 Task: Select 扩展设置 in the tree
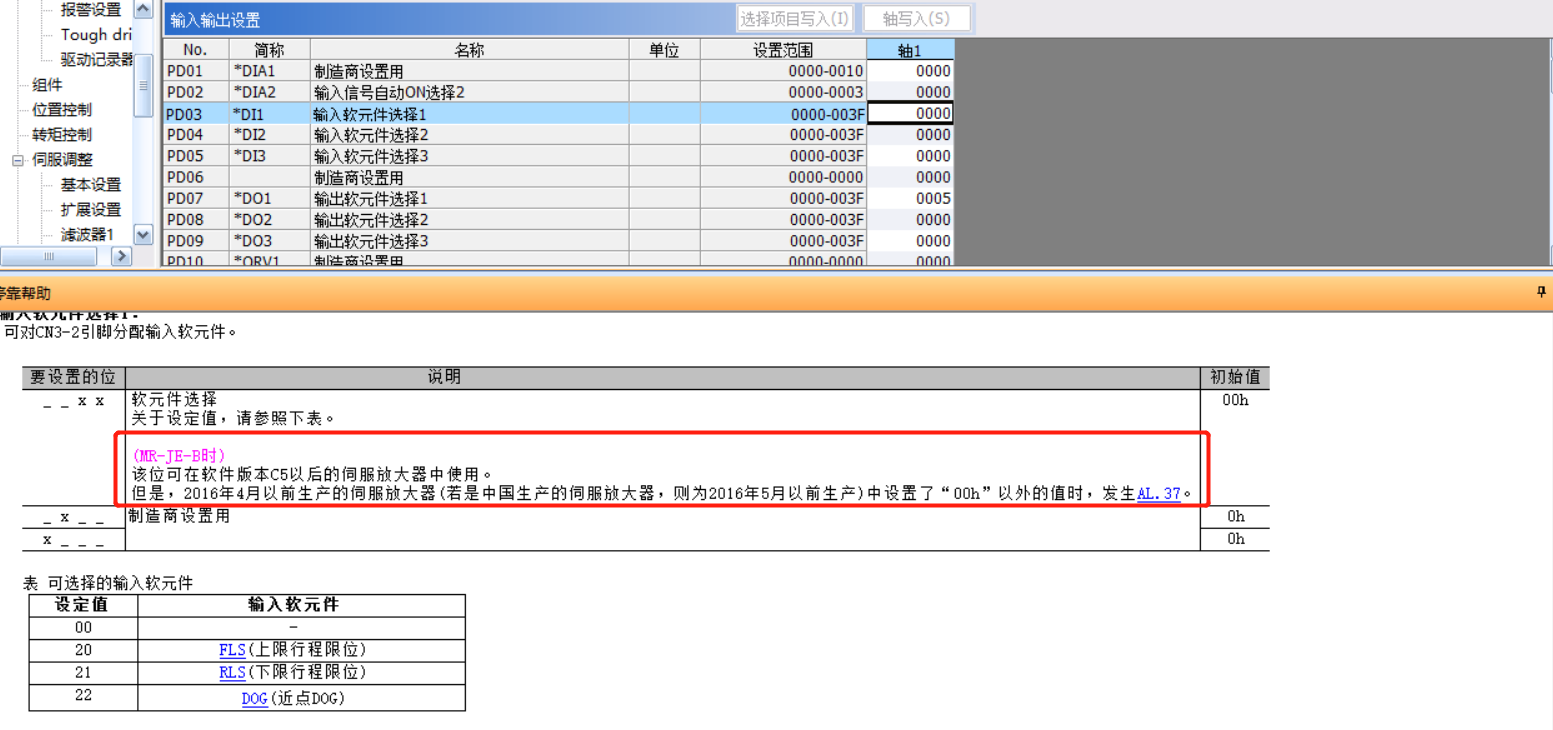[x=90, y=210]
